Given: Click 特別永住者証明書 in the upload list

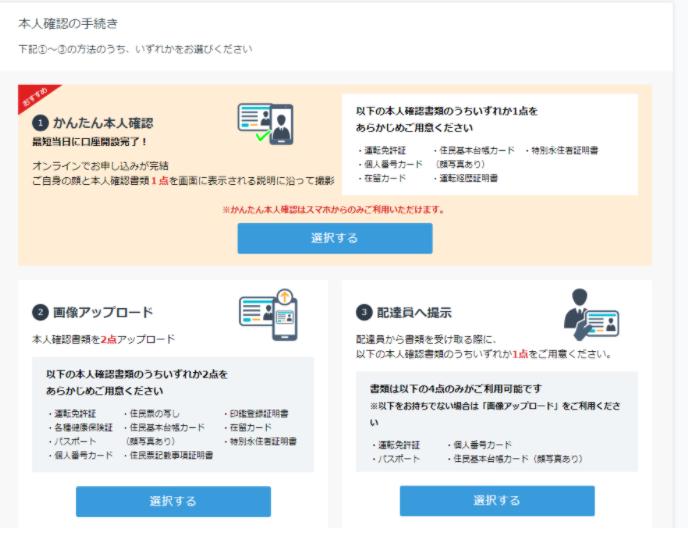Looking at the screenshot, I should pos(263,441).
